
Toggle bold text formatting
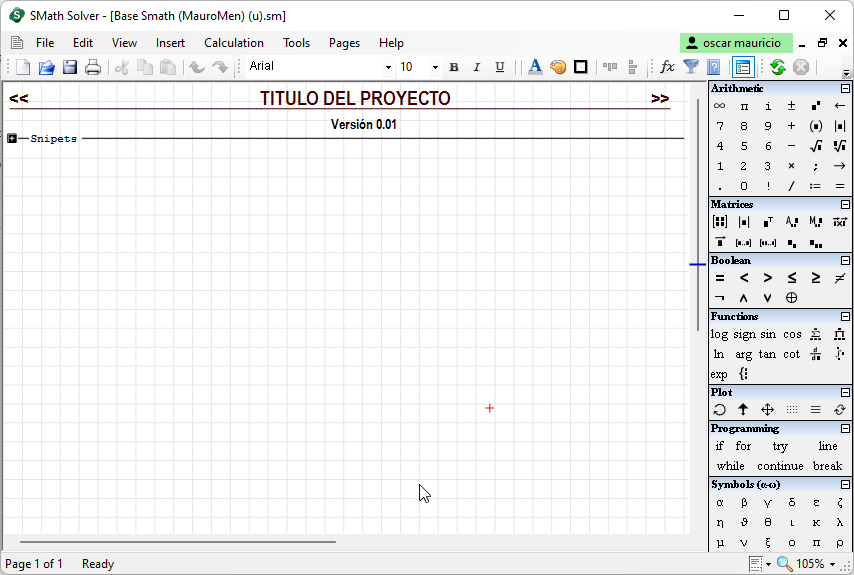[x=454, y=67]
